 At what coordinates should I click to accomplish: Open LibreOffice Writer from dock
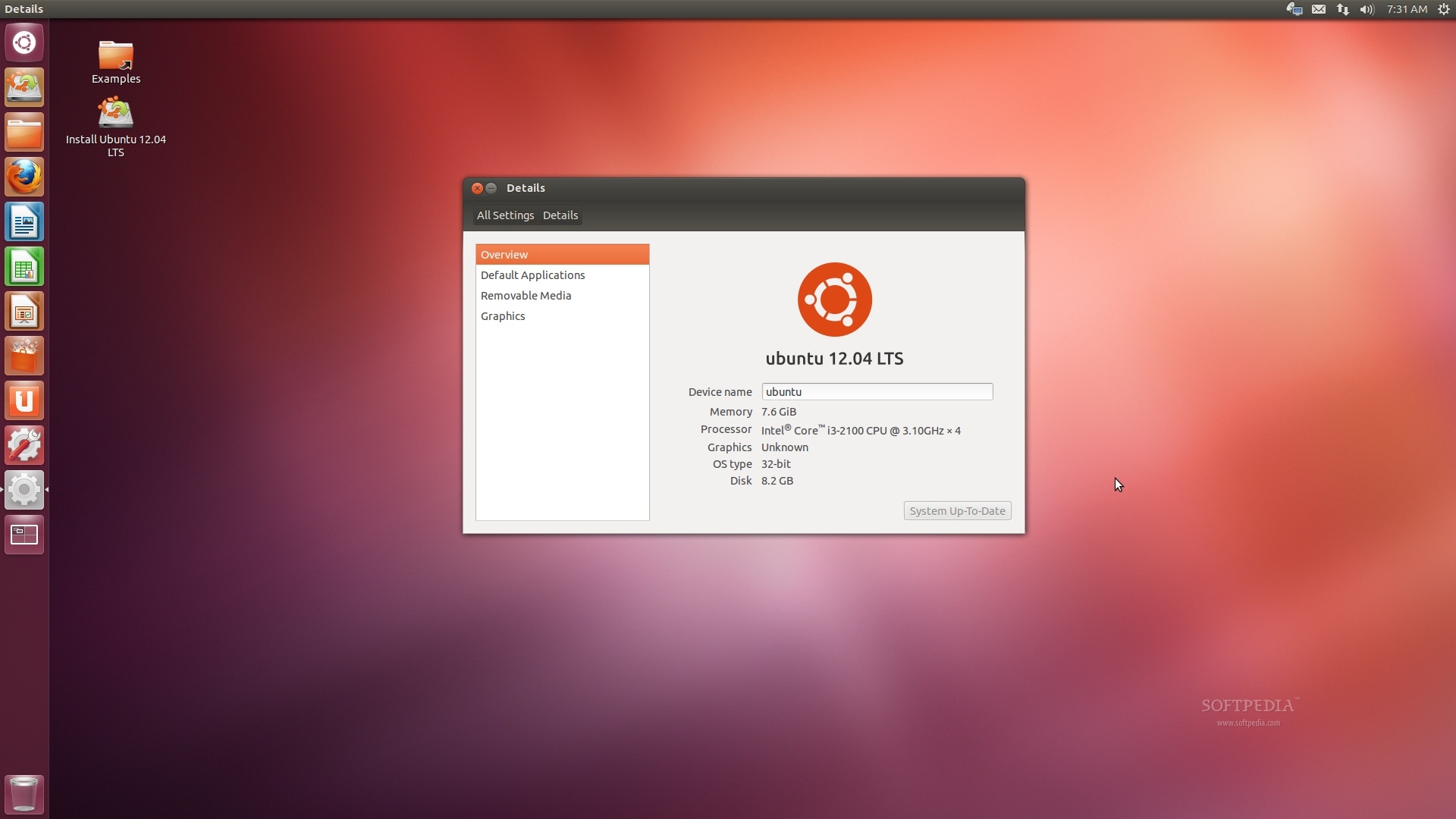24,221
